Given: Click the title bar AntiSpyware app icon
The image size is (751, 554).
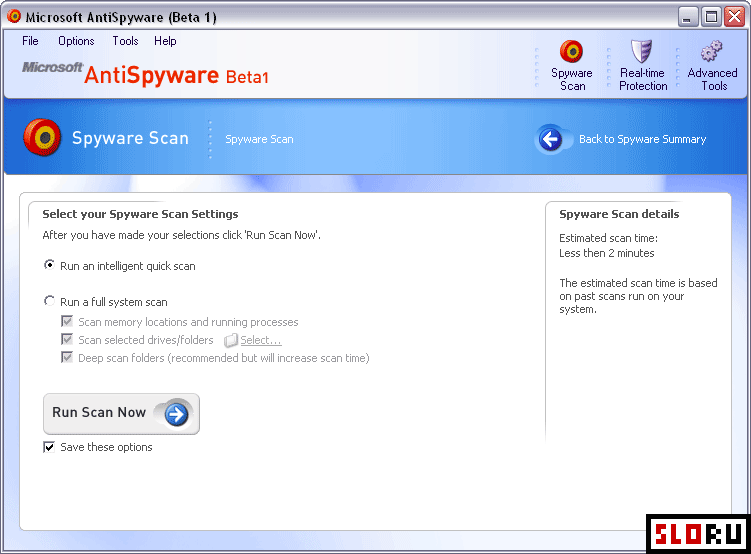Looking at the screenshot, I should pyautogui.click(x=14, y=16).
